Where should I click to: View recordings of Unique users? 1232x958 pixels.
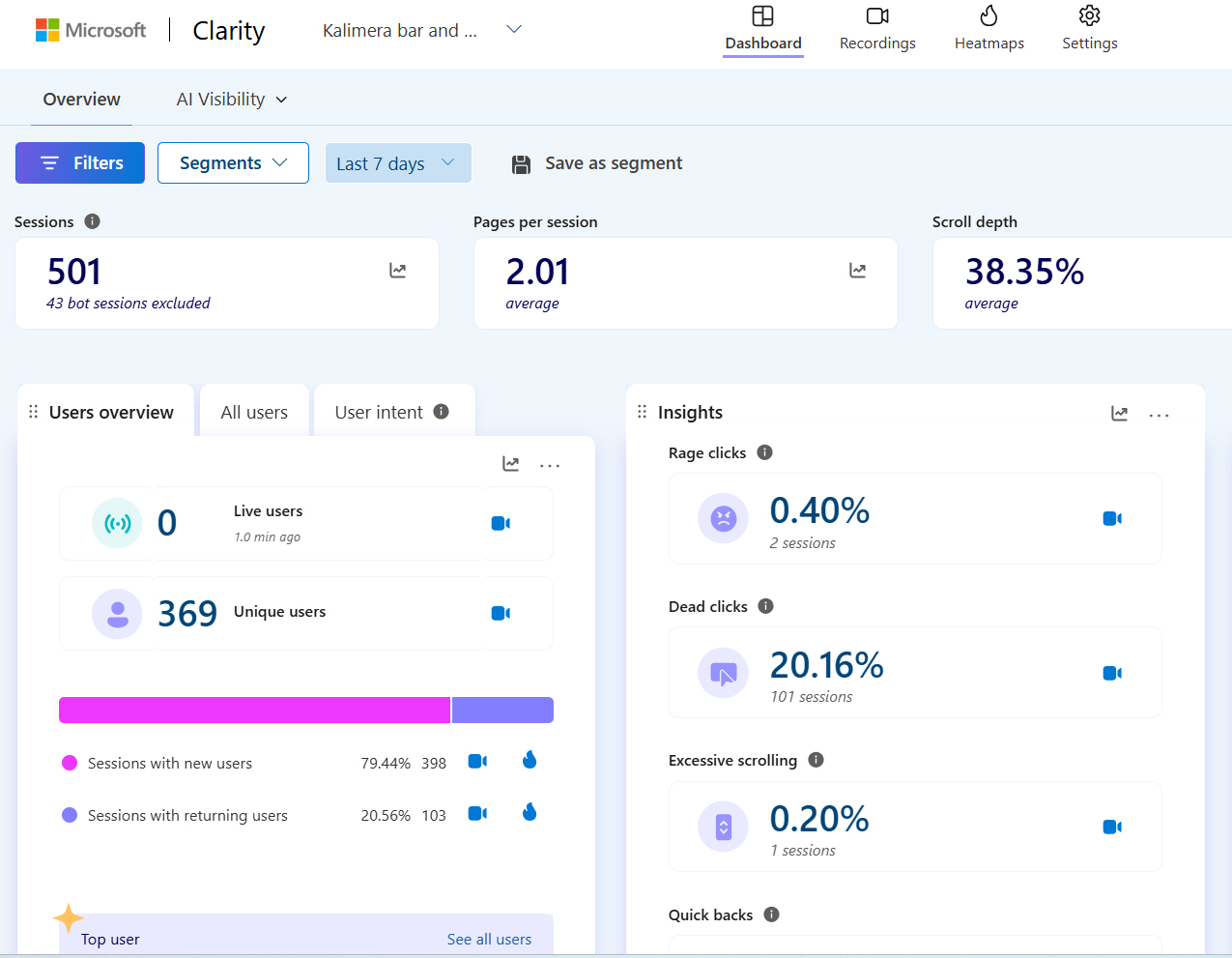click(501, 613)
